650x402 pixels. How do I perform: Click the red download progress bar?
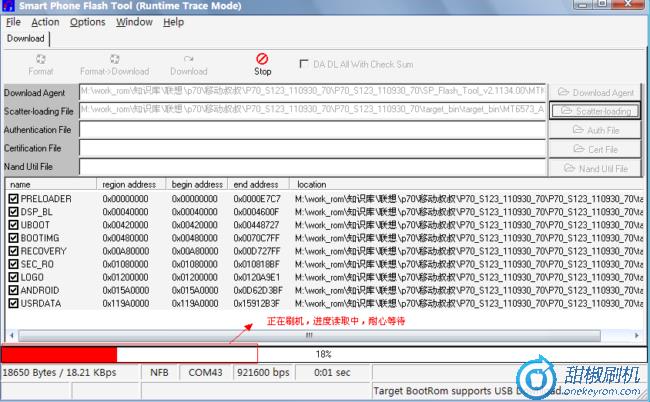[60, 354]
